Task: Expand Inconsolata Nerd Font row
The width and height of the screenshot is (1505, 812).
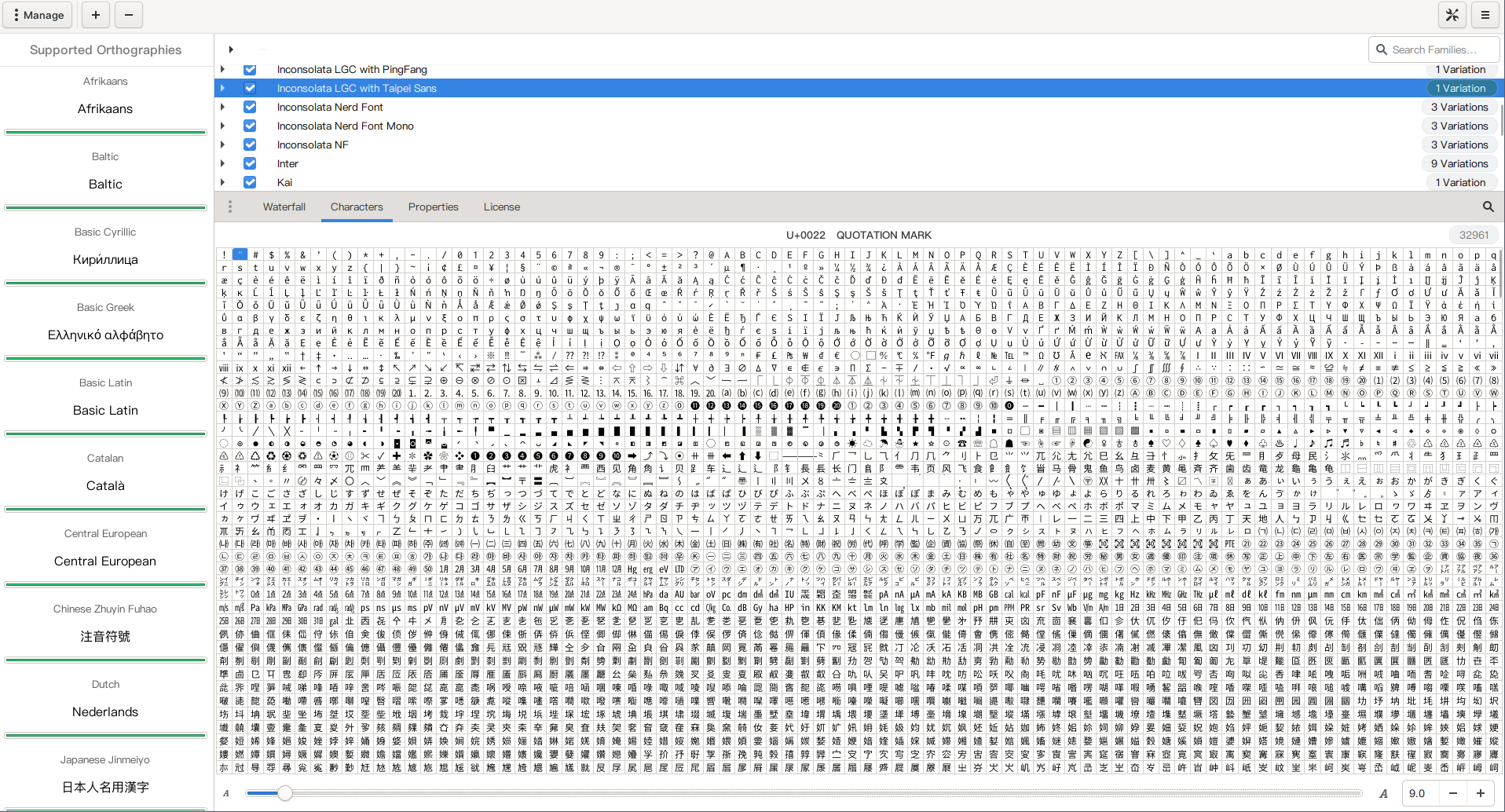Action: (x=223, y=107)
